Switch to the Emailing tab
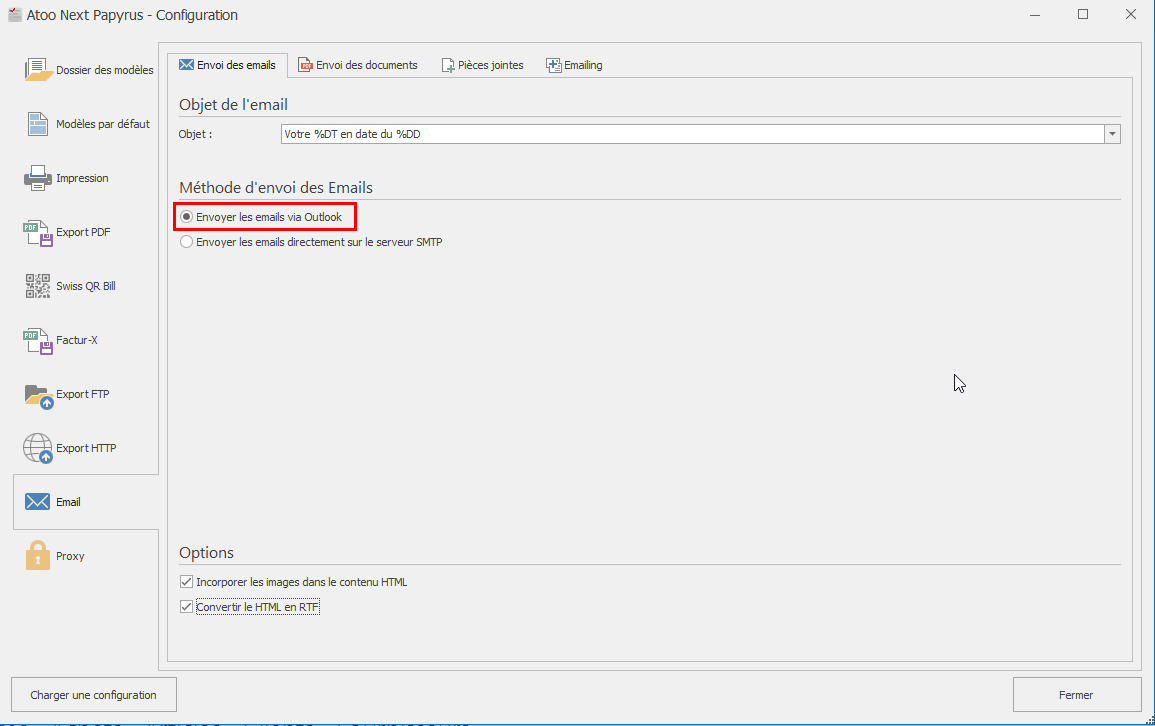The height and width of the screenshot is (726, 1155). [x=574, y=65]
